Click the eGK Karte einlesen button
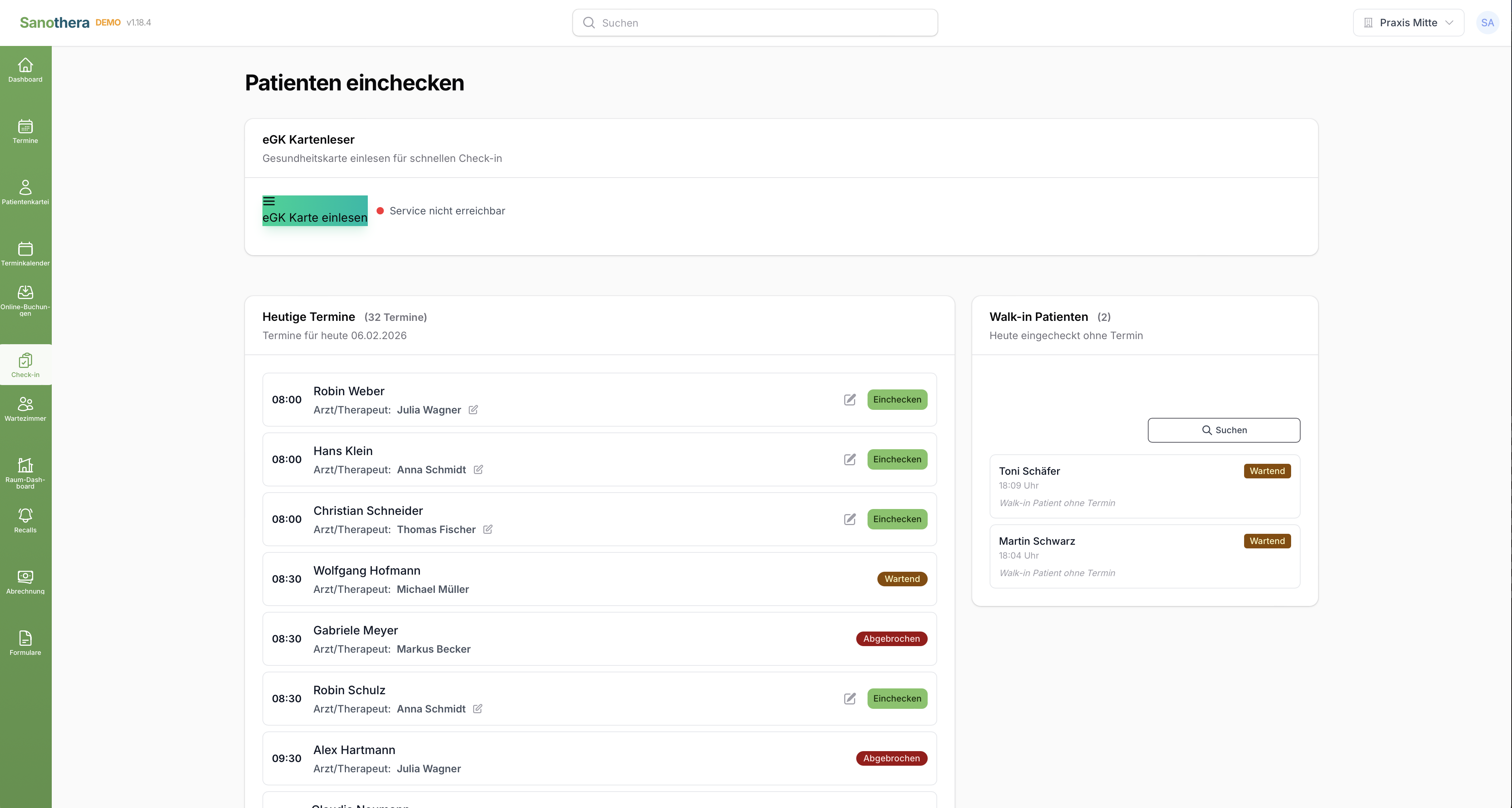Screen dimensions: 1512x808 point(315,211)
